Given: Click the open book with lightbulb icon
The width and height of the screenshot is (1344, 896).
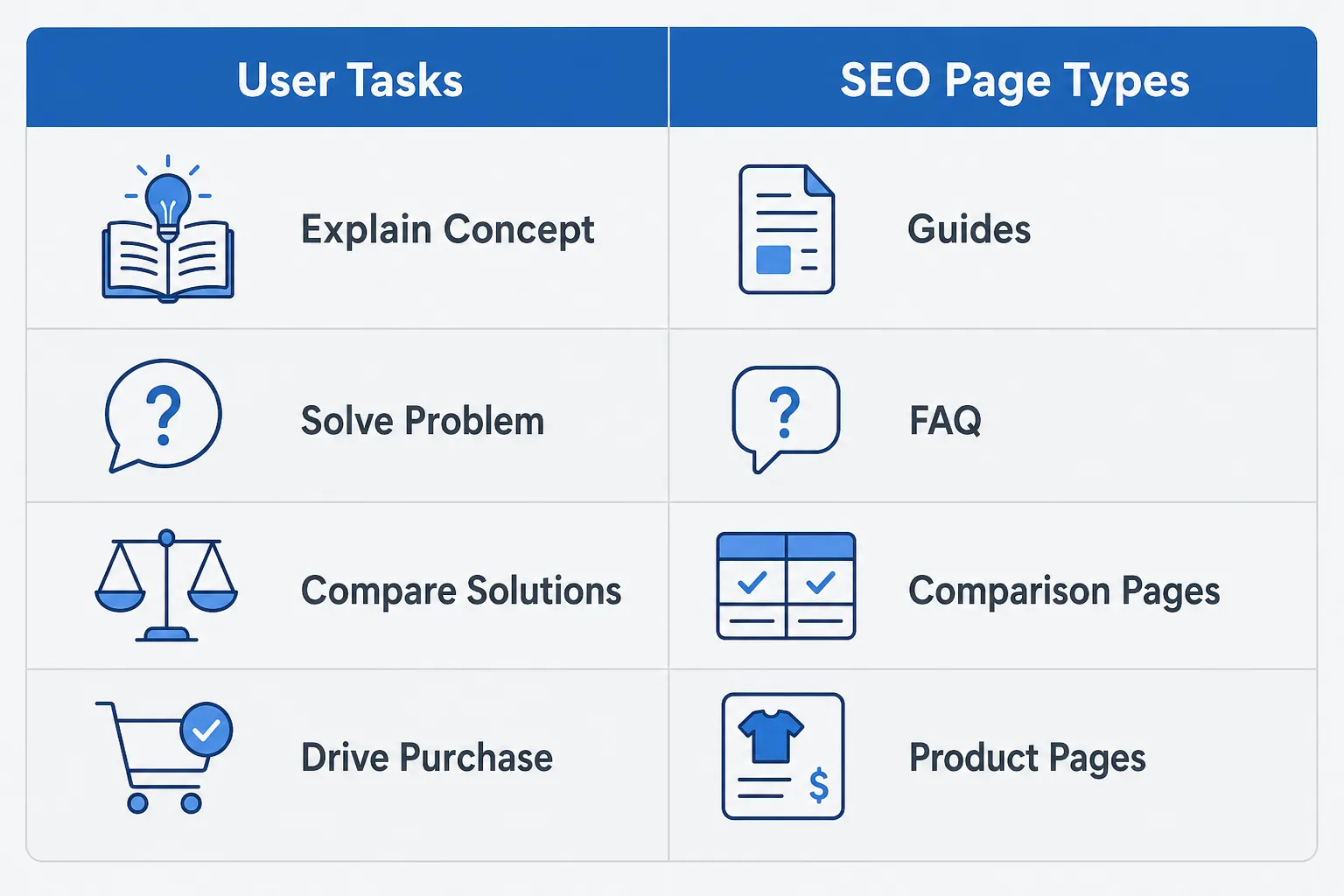Looking at the screenshot, I should pyautogui.click(x=168, y=229).
